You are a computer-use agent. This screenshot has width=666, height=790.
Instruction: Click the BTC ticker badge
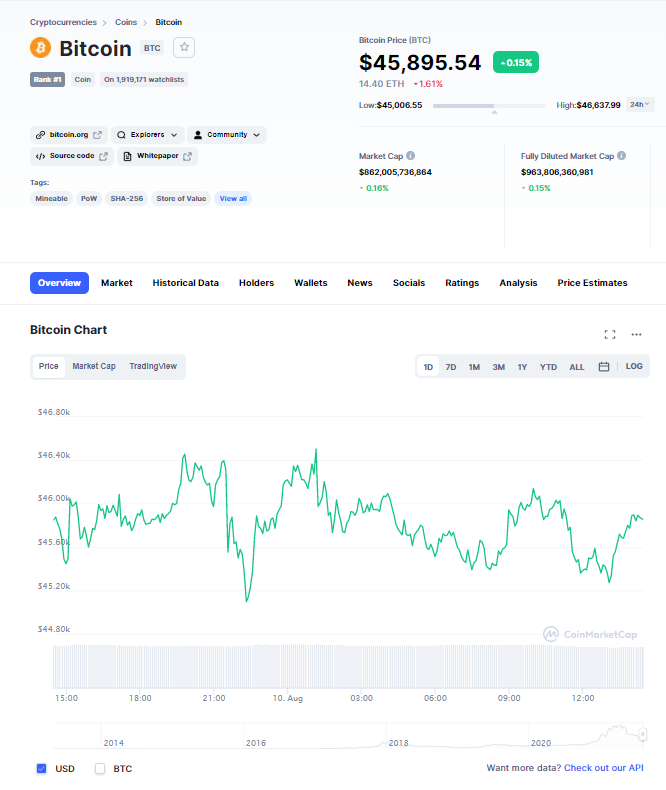152,48
